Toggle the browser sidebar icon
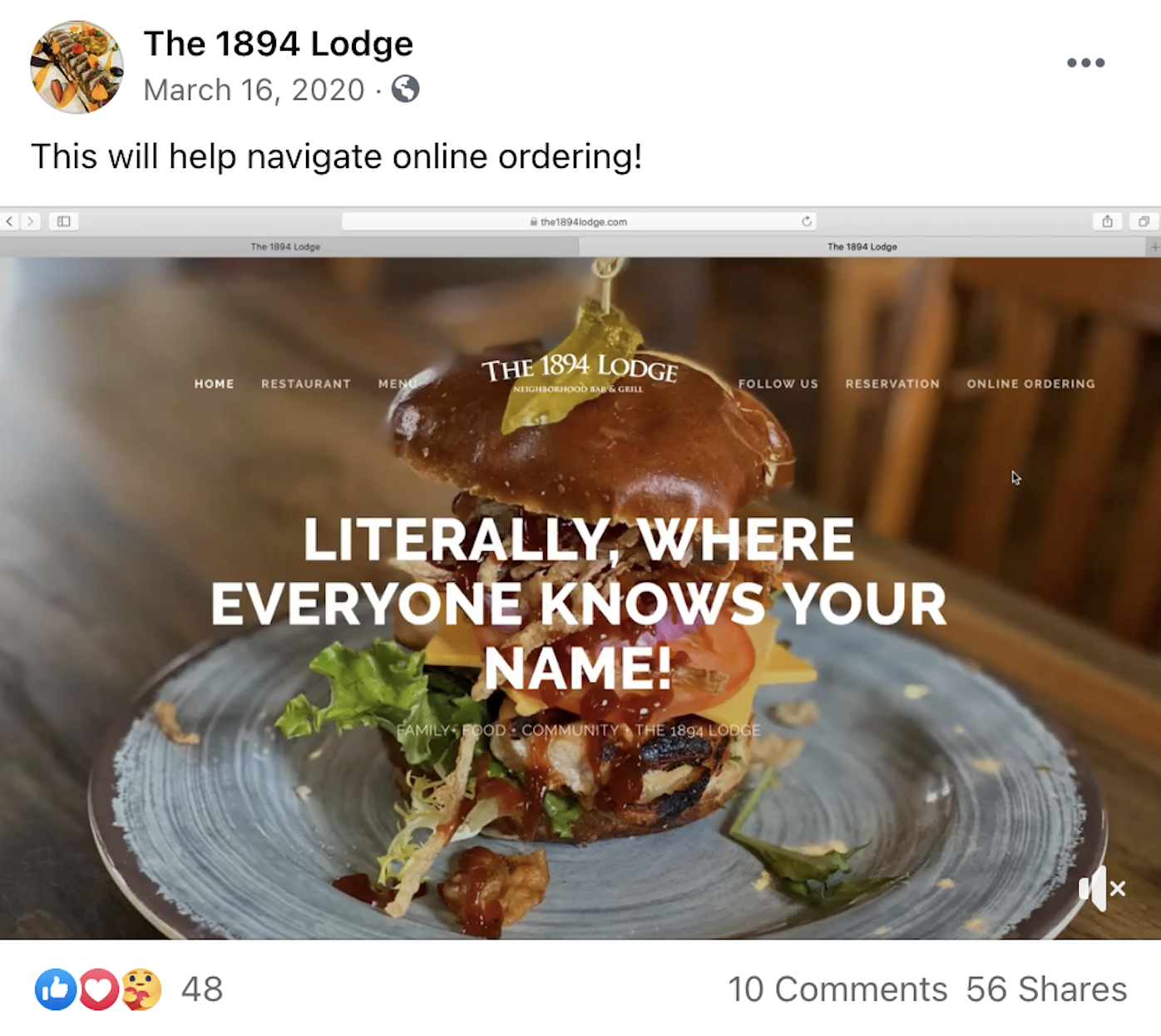This screenshot has width=1161, height=1036. [x=64, y=221]
